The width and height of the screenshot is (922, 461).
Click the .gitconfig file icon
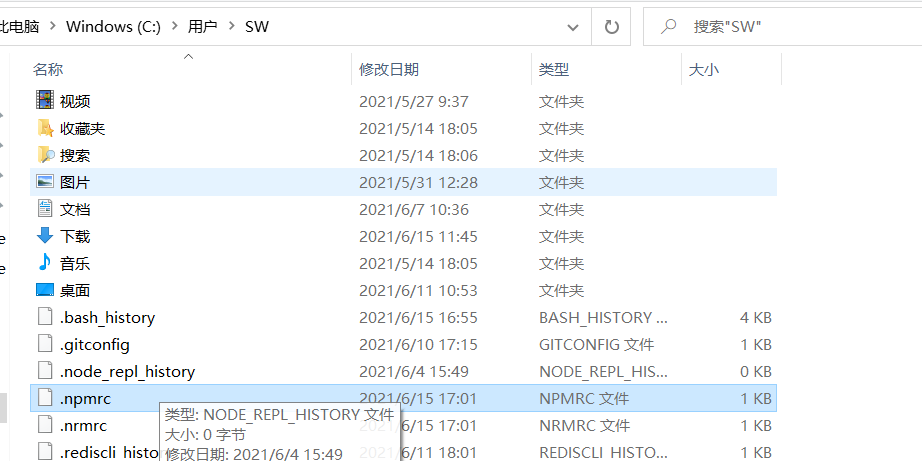tap(45, 344)
